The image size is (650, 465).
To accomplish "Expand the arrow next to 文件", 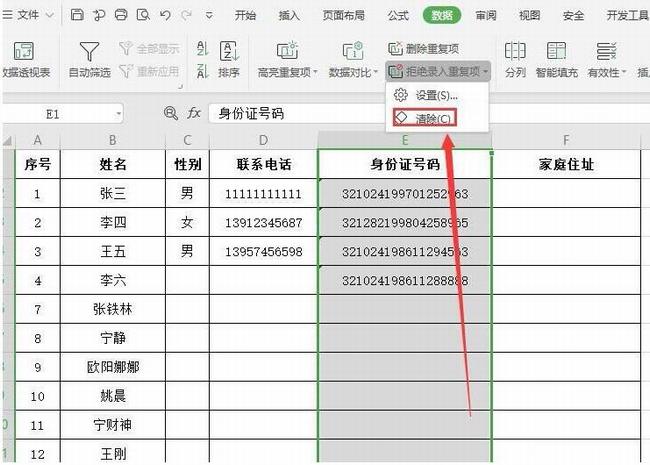I will [x=50, y=15].
